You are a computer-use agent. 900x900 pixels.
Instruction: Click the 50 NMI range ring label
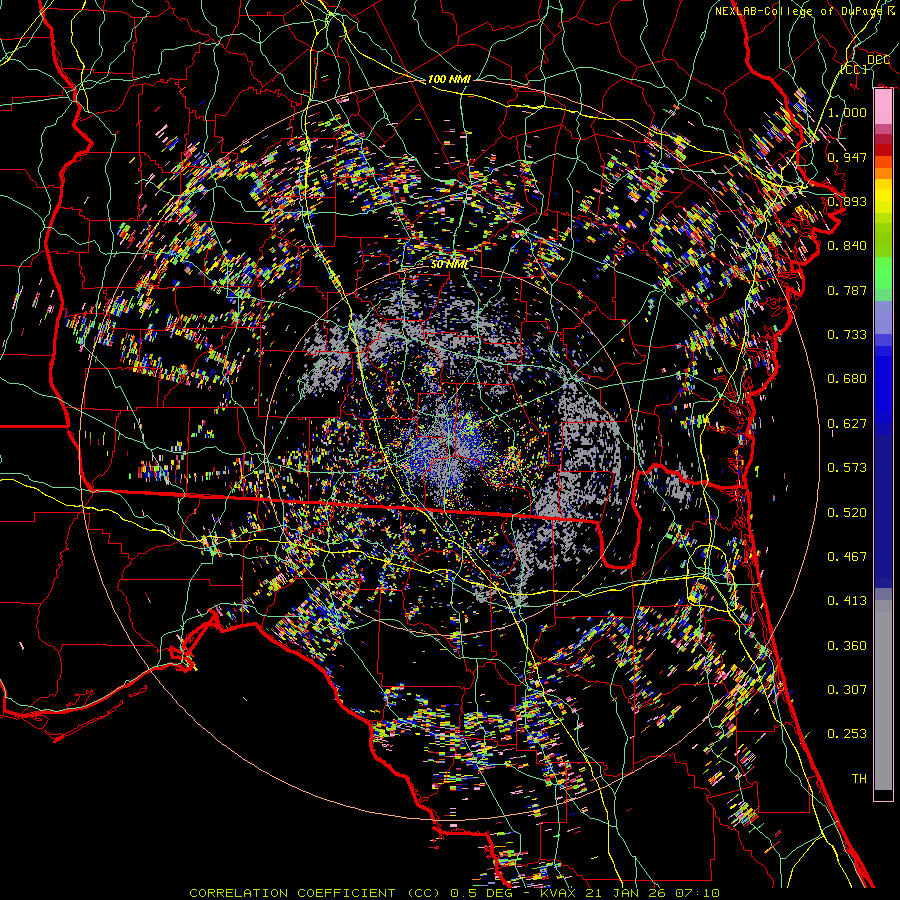click(x=449, y=264)
